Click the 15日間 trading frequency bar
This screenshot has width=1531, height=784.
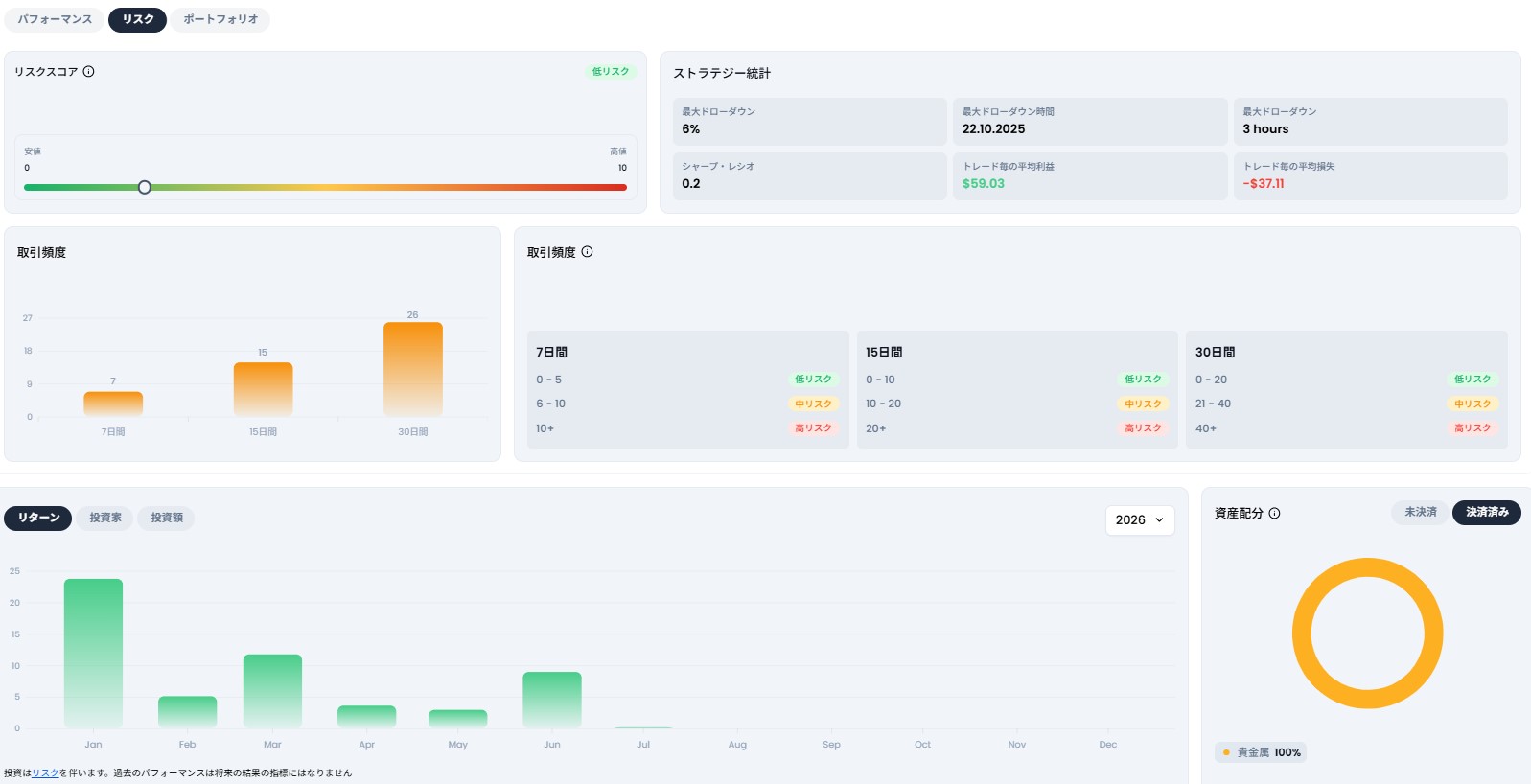coord(263,389)
